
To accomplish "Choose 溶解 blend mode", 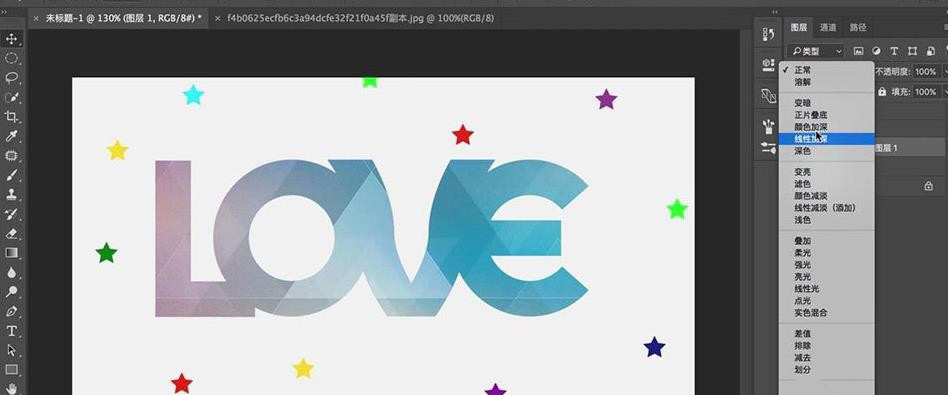I will coord(826,82).
